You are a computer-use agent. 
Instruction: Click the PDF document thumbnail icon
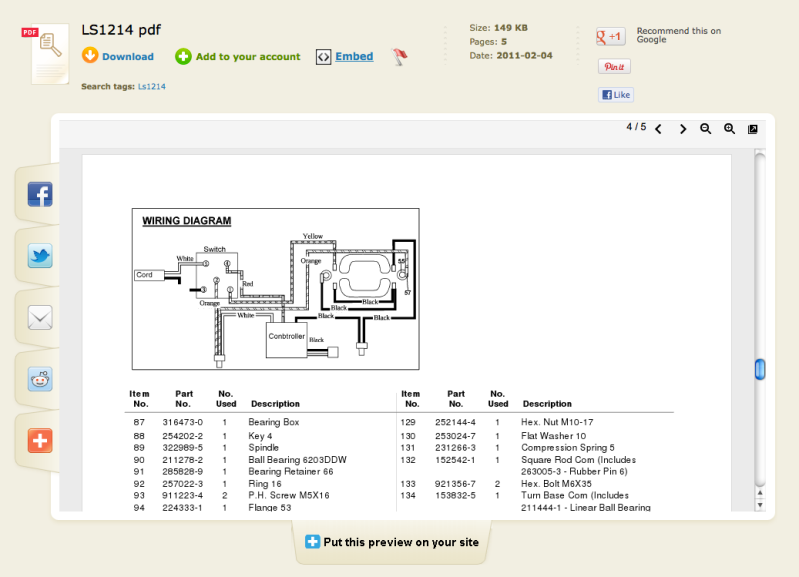click(46, 54)
